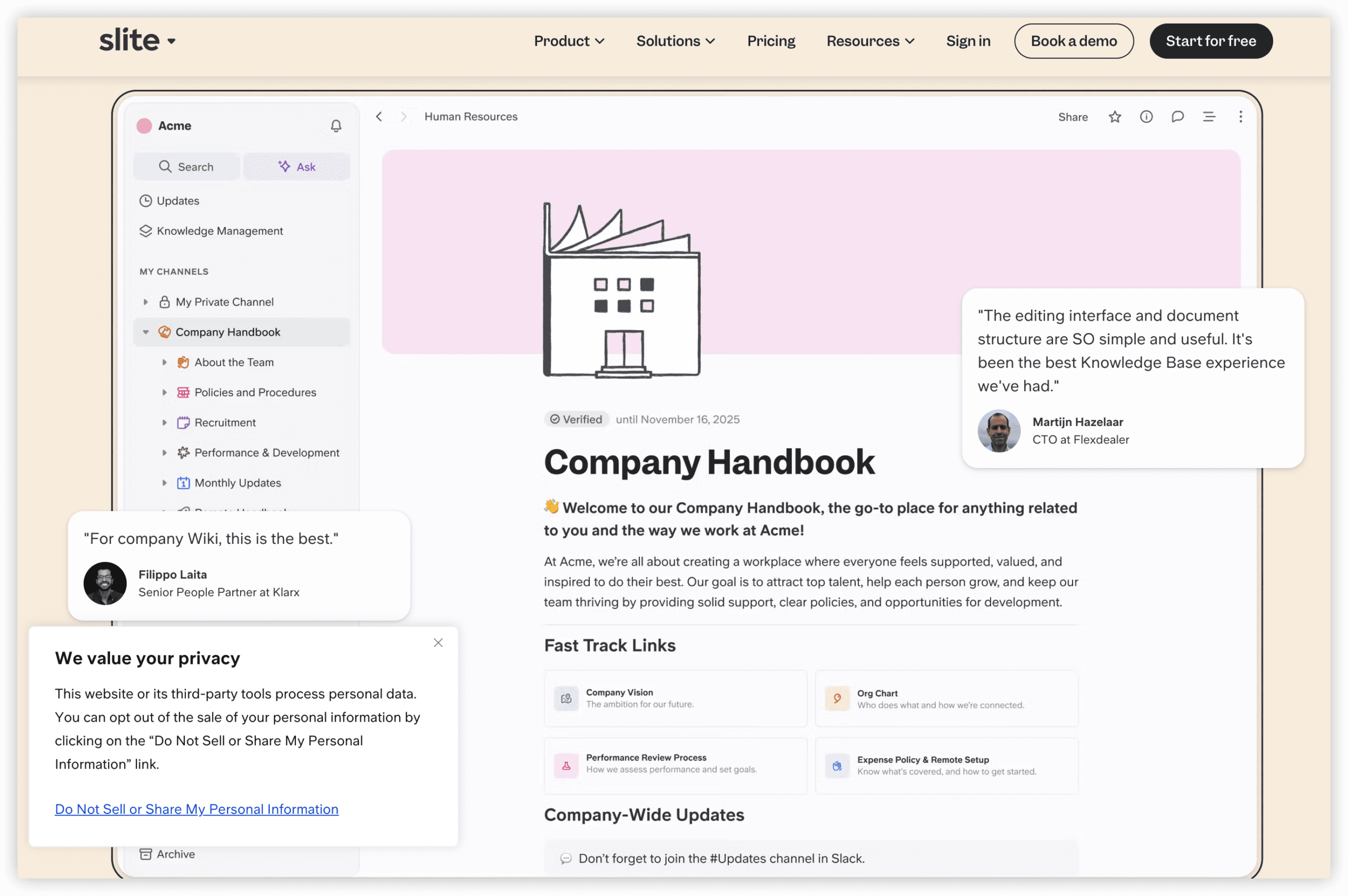Screen dimensions: 1348x896
Task: Close the privacy notice popup
Action: (438, 643)
